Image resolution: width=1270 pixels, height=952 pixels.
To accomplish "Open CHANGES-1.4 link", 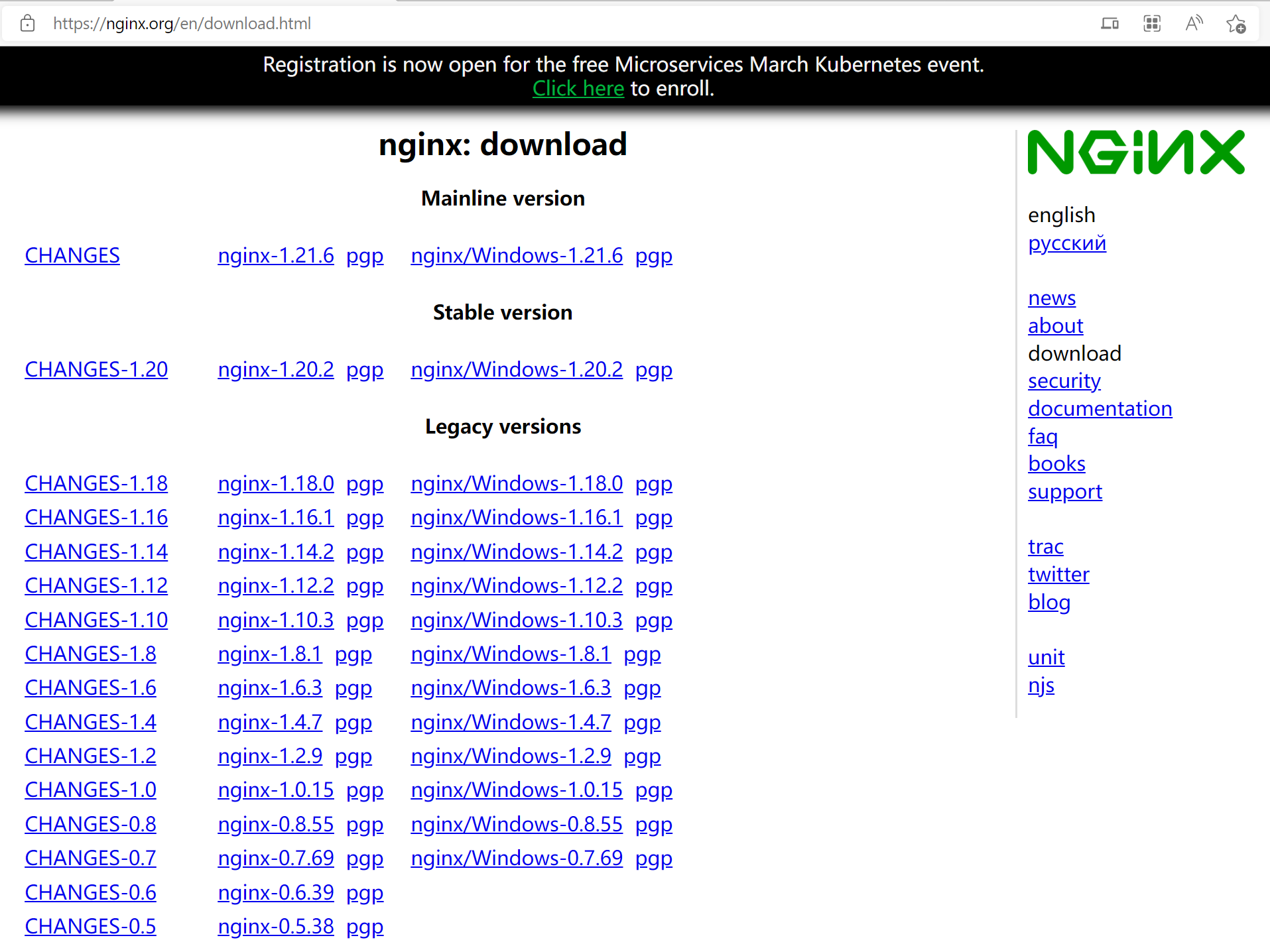I will tap(90, 722).
